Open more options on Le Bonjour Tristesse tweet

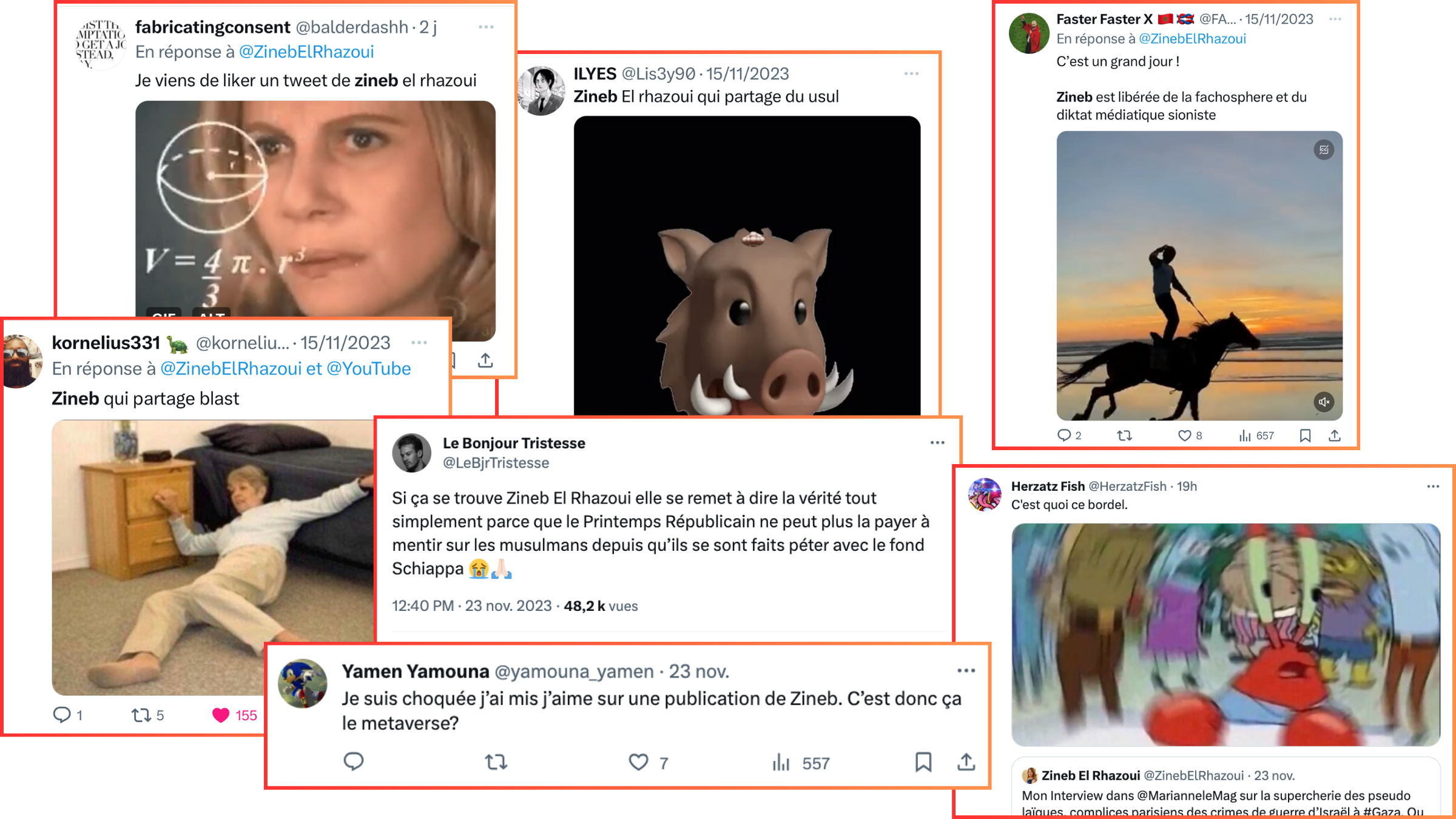(937, 443)
